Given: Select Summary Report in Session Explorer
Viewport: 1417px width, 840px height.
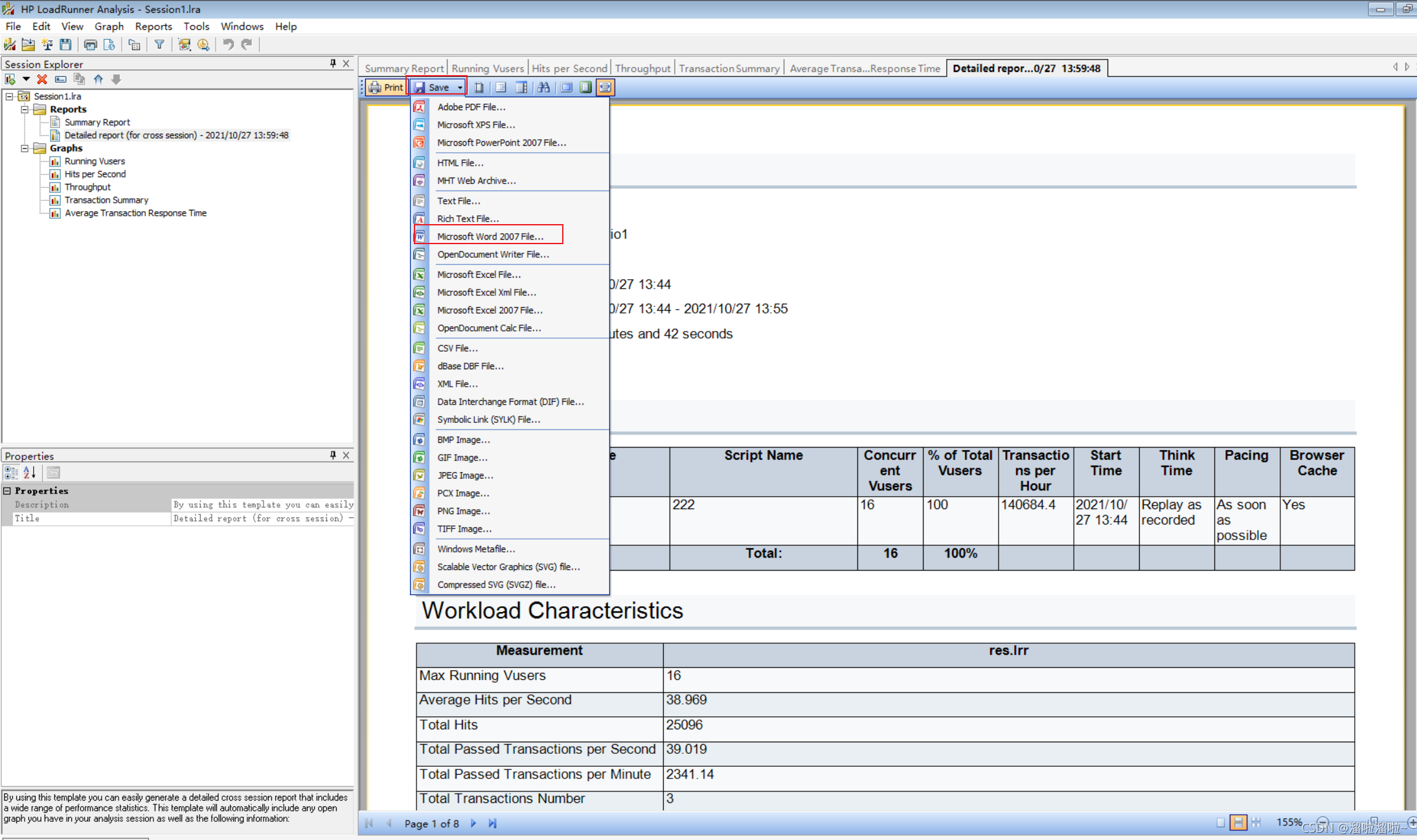Looking at the screenshot, I should tap(97, 122).
